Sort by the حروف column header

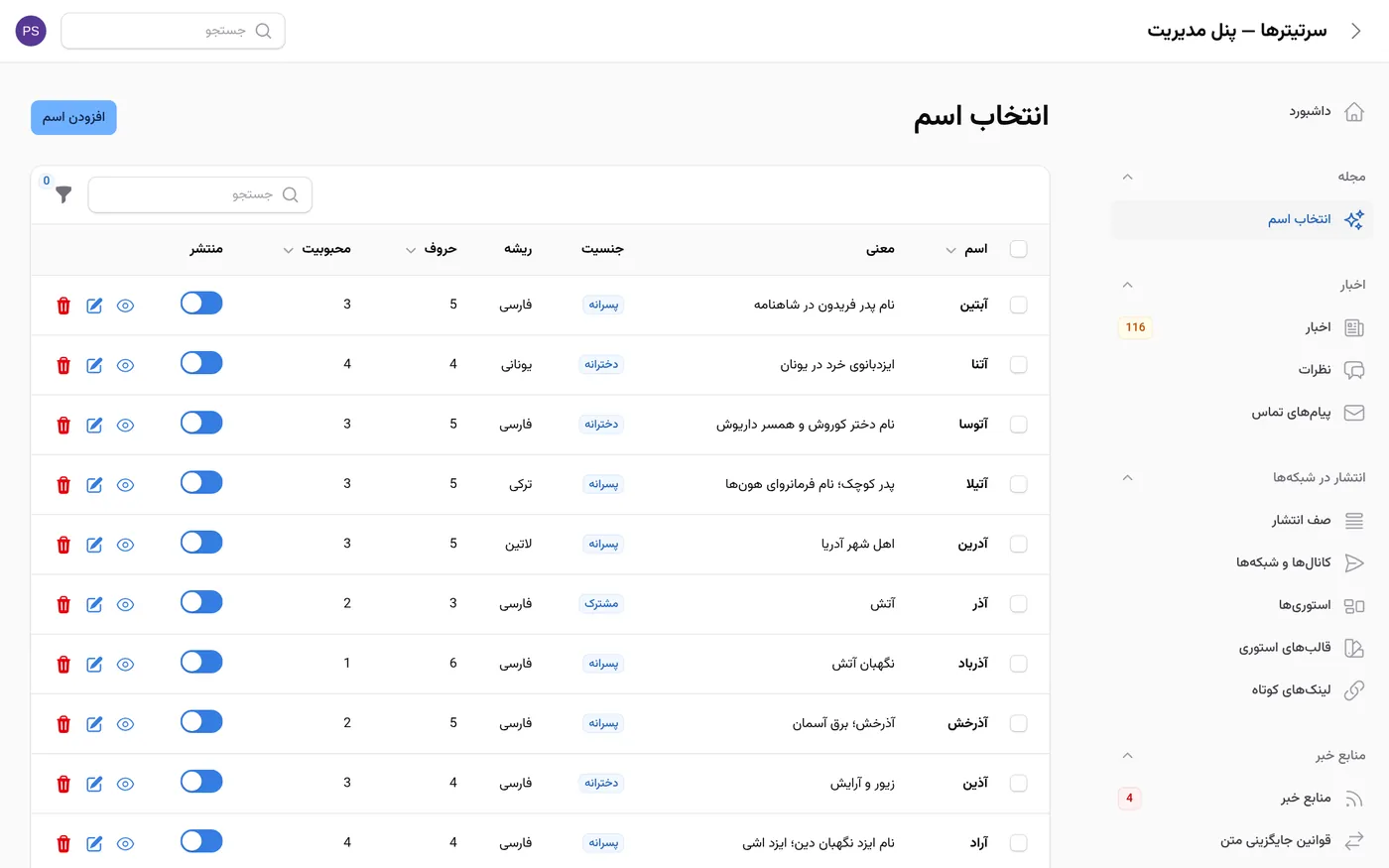click(431, 249)
